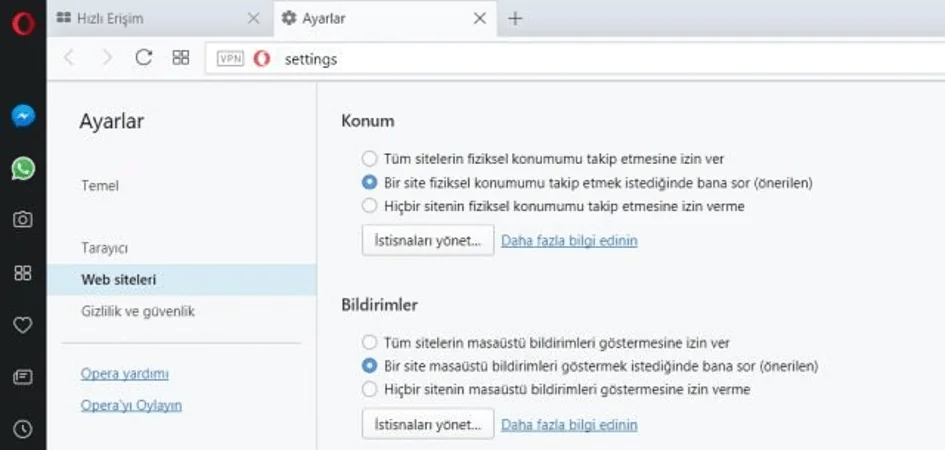Reload the page with the refresh icon
The height and width of the screenshot is (450, 945).
[143, 58]
